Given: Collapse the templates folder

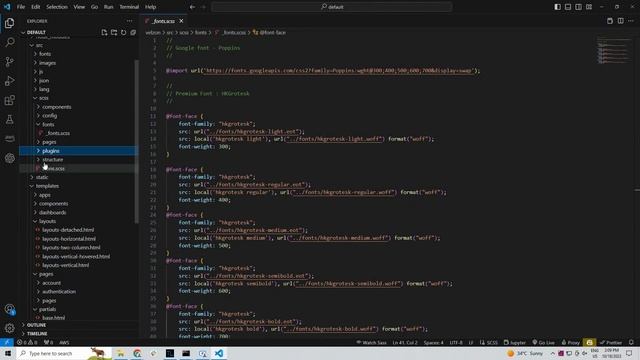Looking at the screenshot, I should [x=47, y=186].
